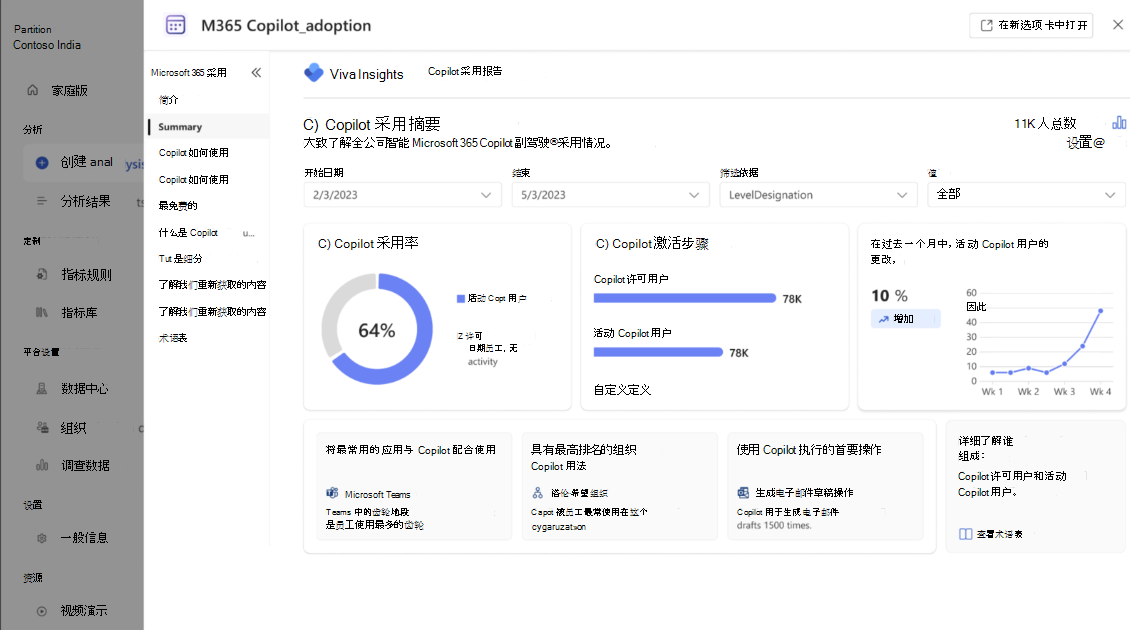Click the 数据中心 icon in sidebar
The width and height of the screenshot is (1130, 630).
tap(42, 389)
